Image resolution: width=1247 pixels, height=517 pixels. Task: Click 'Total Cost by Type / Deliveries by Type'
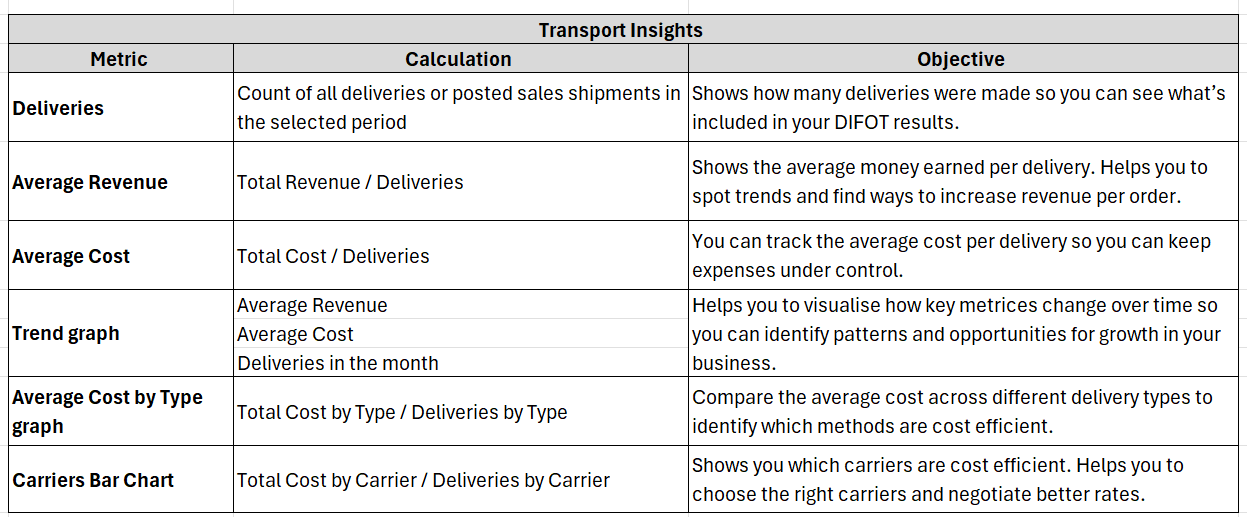[x=402, y=412]
